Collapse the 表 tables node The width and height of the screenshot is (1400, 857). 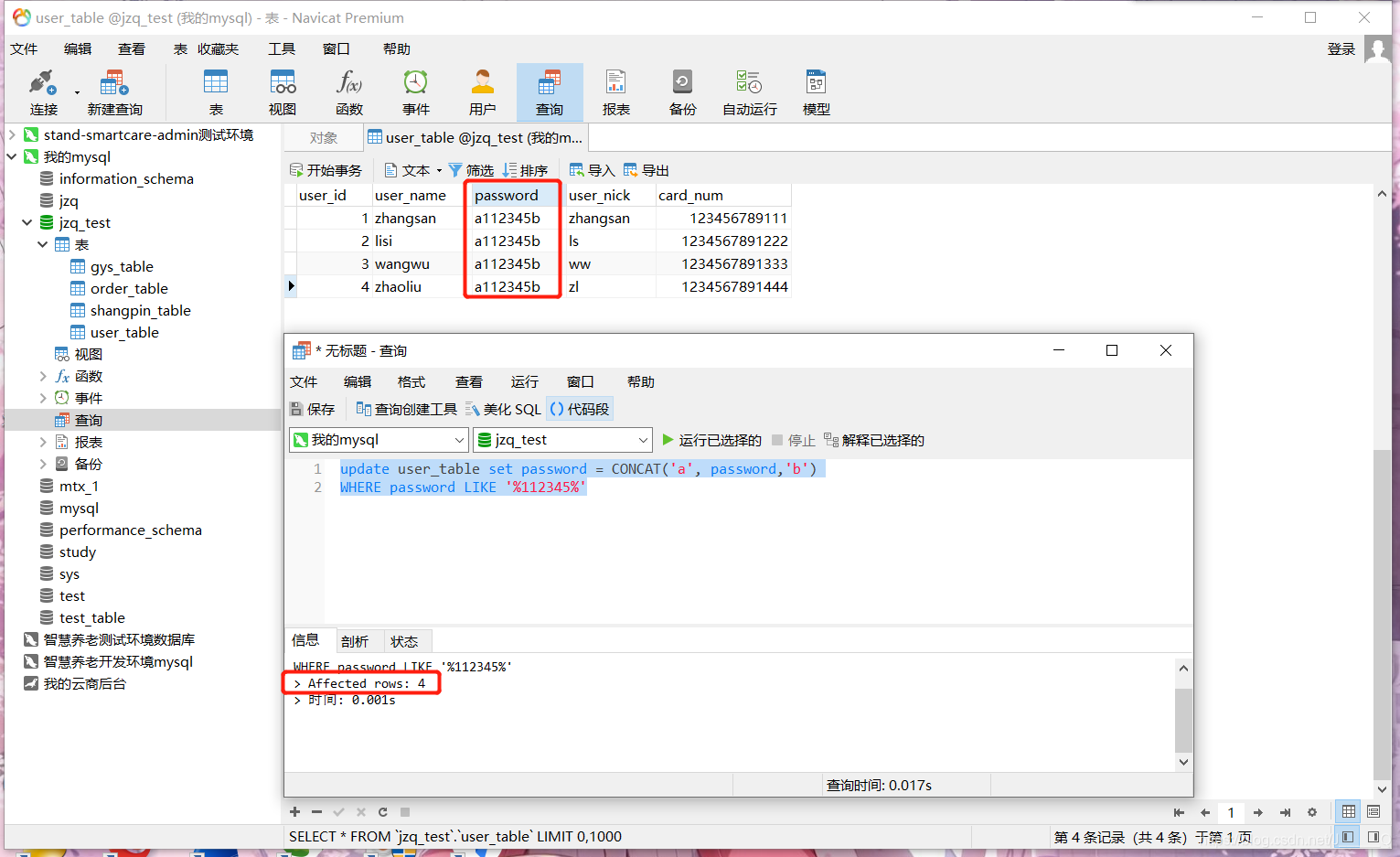pyautogui.click(x=43, y=244)
